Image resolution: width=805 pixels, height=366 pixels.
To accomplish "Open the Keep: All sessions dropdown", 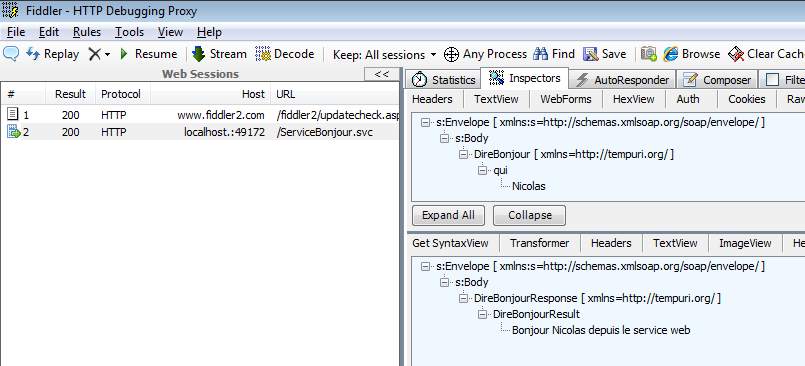I will 385,54.
